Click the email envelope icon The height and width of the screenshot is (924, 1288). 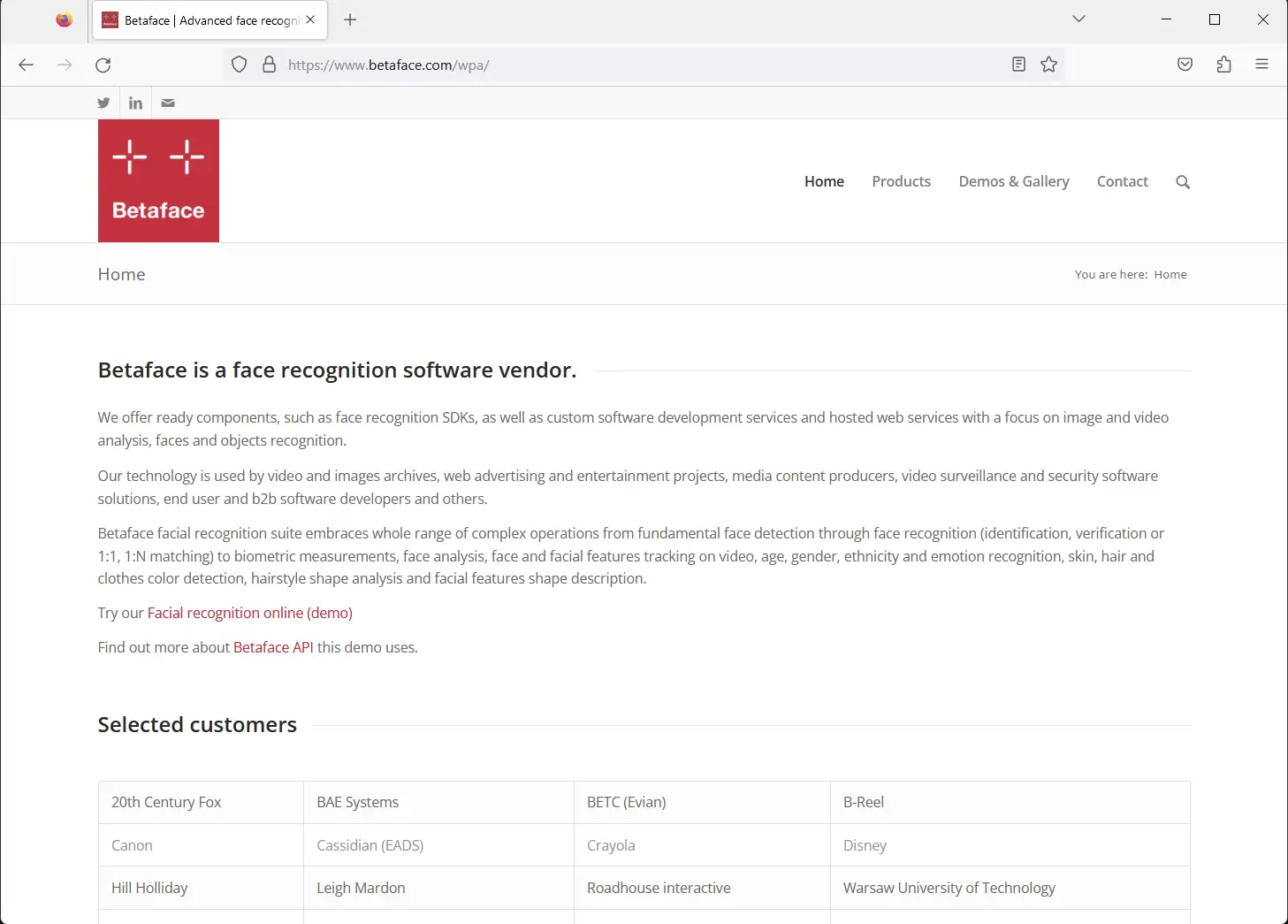[168, 103]
